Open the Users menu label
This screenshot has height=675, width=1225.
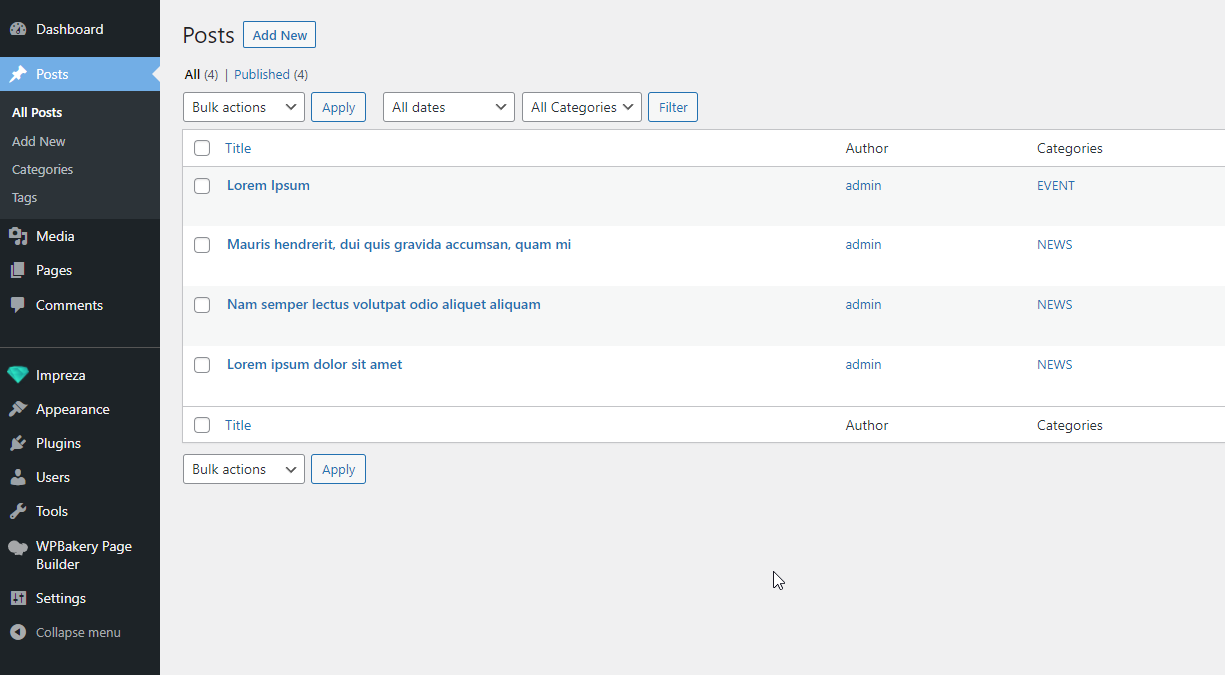point(53,477)
